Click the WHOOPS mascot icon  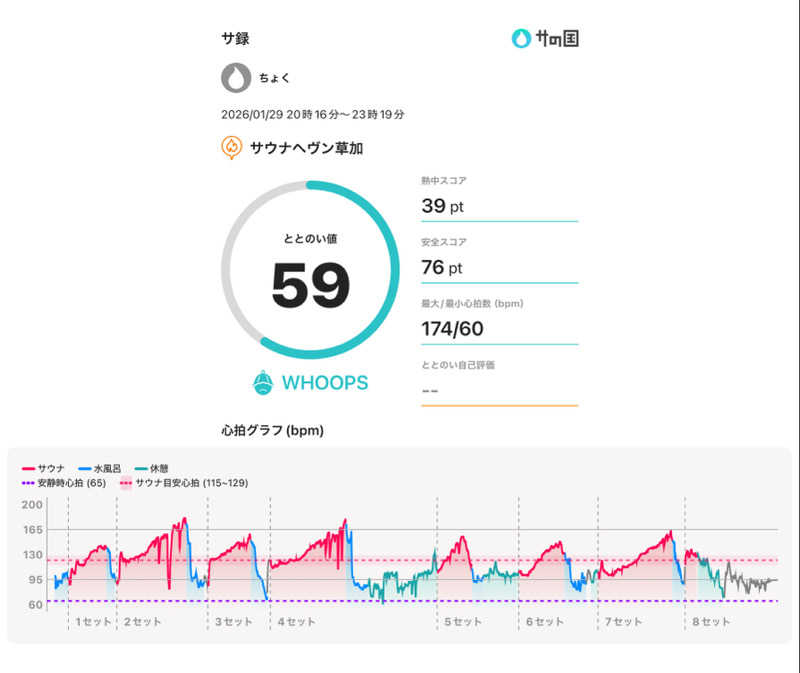(x=262, y=382)
